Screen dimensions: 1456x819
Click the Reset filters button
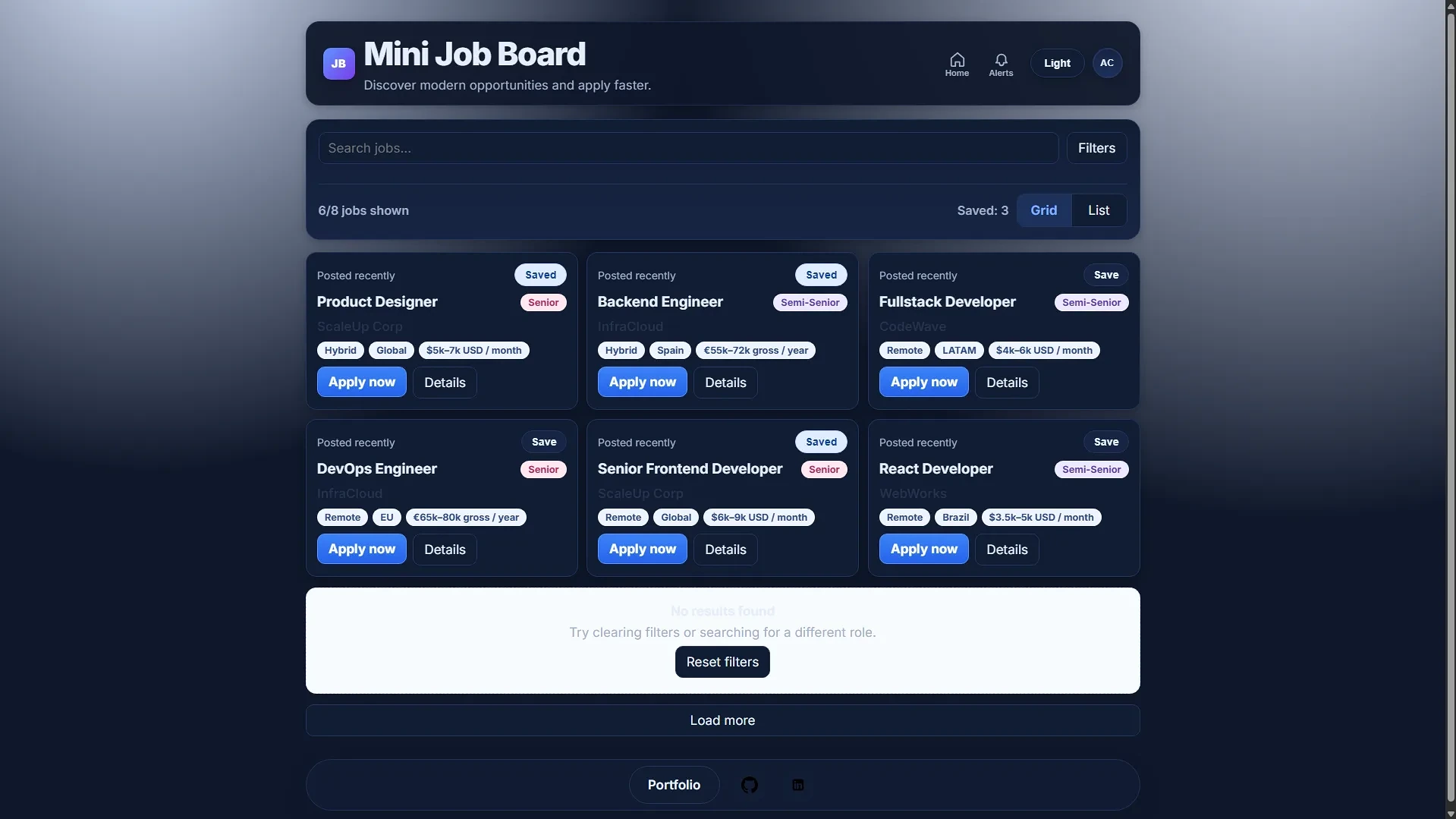point(722,662)
